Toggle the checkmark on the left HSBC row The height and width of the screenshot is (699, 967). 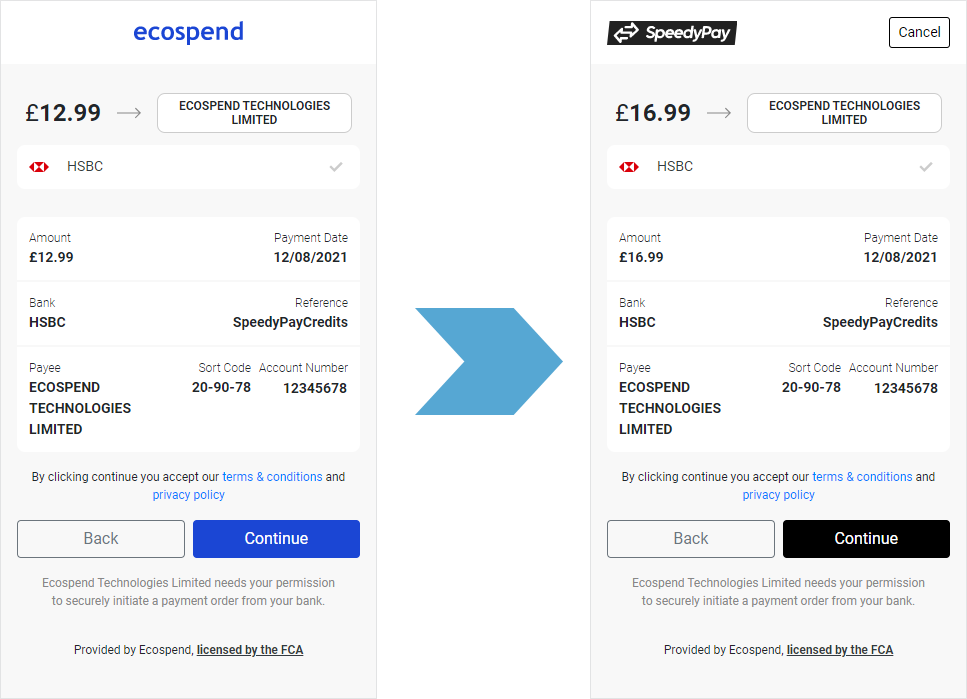(x=336, y=166)
